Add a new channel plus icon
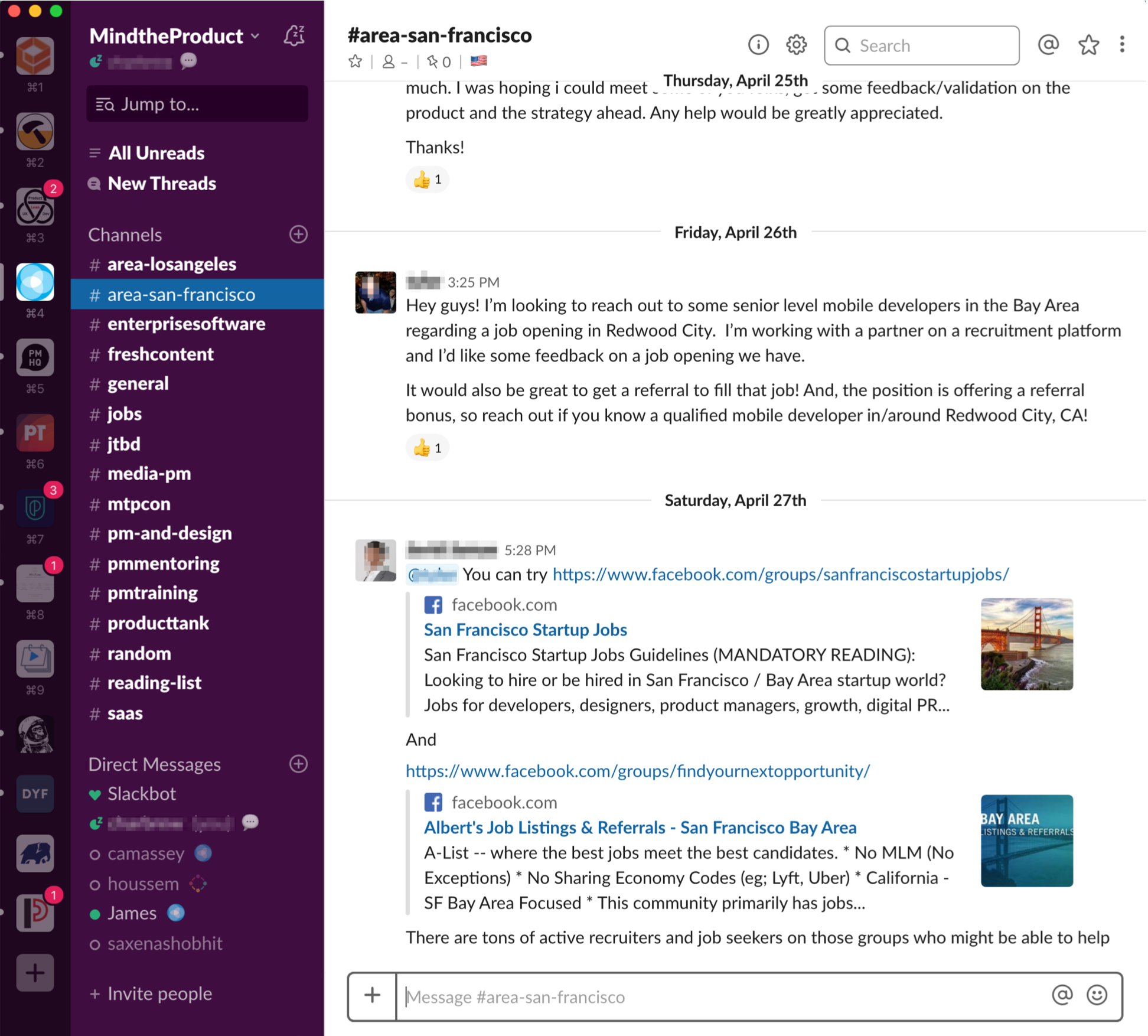Screen dimensions: 1148x1036 (x=298, y=234)
